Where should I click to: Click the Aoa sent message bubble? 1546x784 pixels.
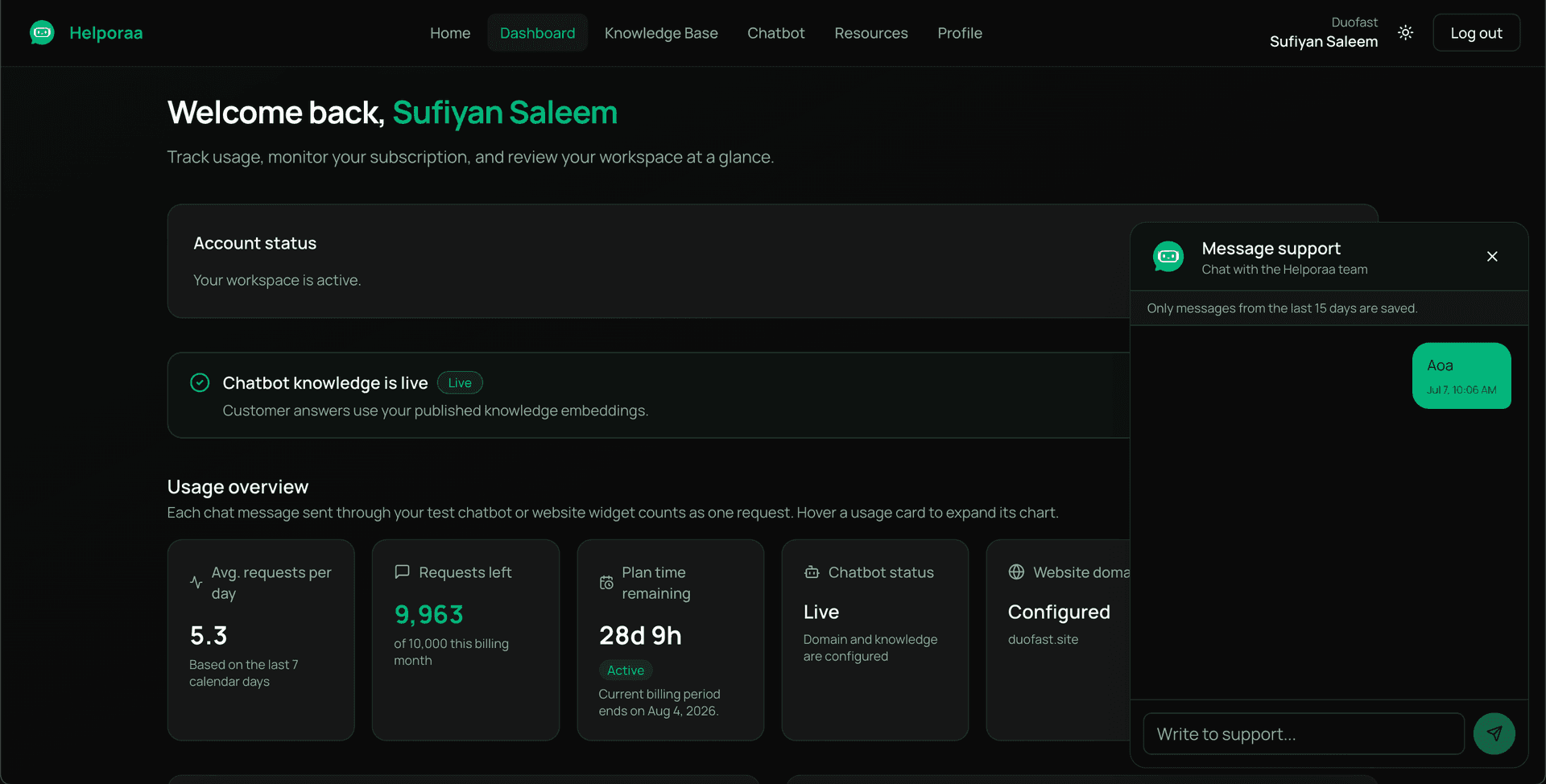(x=1461, y=376)
